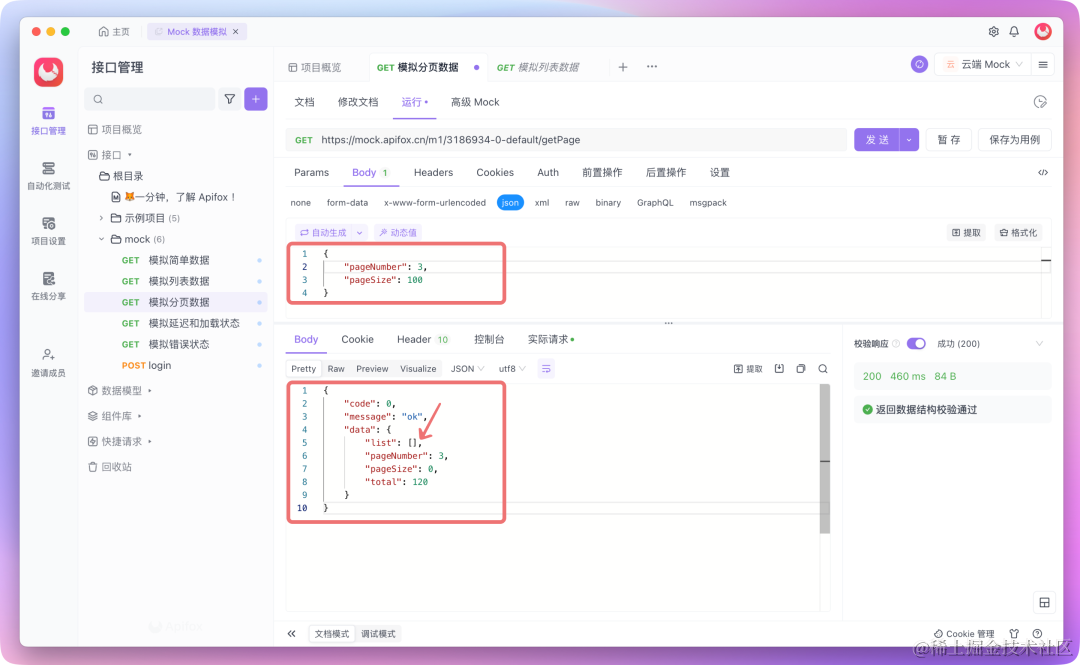Image resolution: width=1080 pixels, height=665 pixels.
Task: Open the hamburger menu near 云端 Mock
Action: click(x=1043, y=64)
